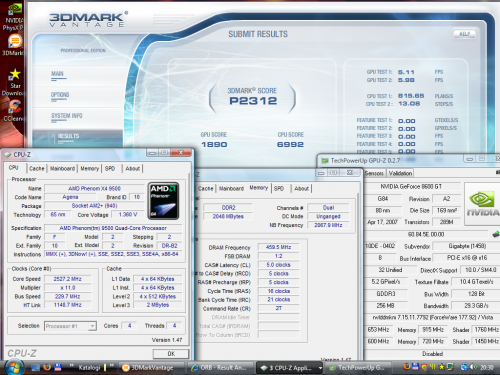Click the Core Speed value 2527.2 MHz
The image size is (500, 375).
point(68,279)
